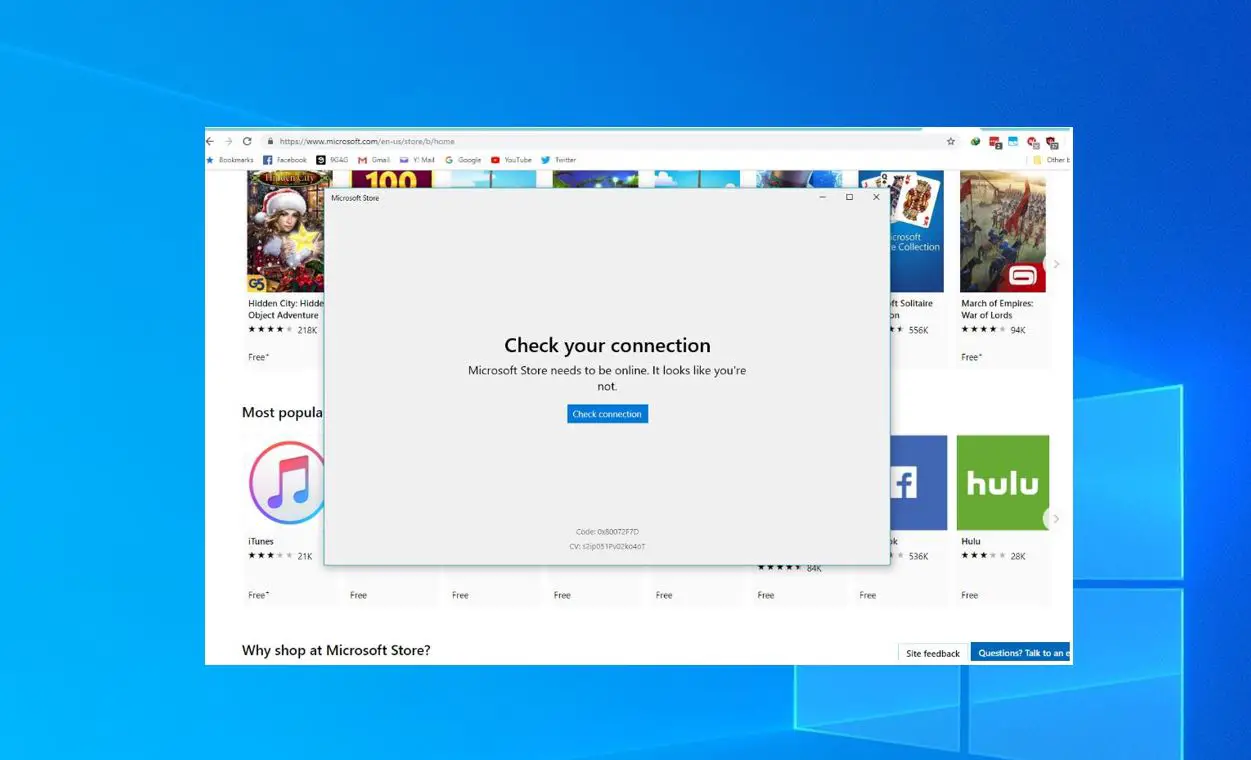The width and height of the screenshot is (1251, 760).
Task: Open the 9GAG bookmark
Action: pos(333,160)
